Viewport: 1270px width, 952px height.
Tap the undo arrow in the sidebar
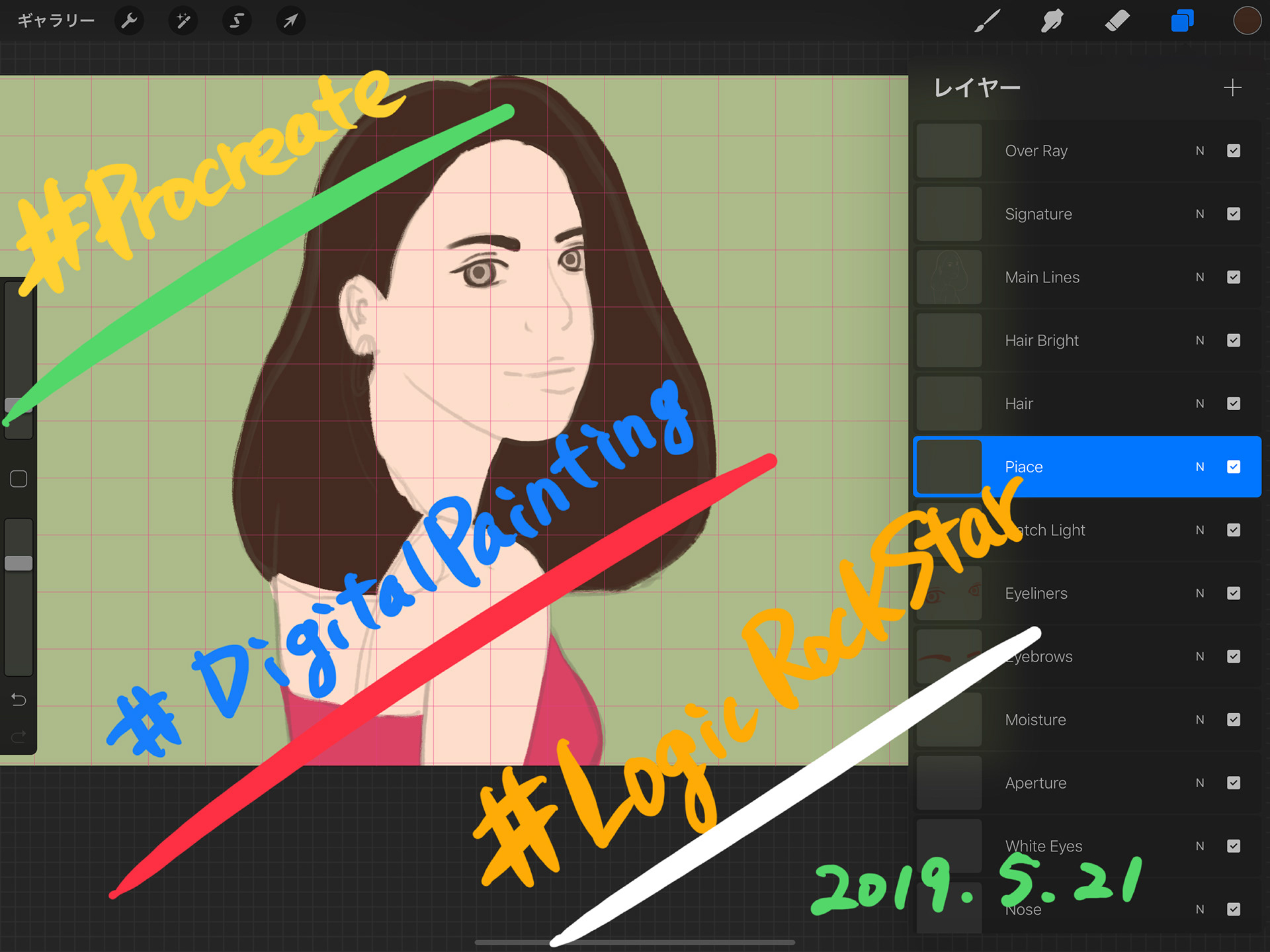coord(19,699)
